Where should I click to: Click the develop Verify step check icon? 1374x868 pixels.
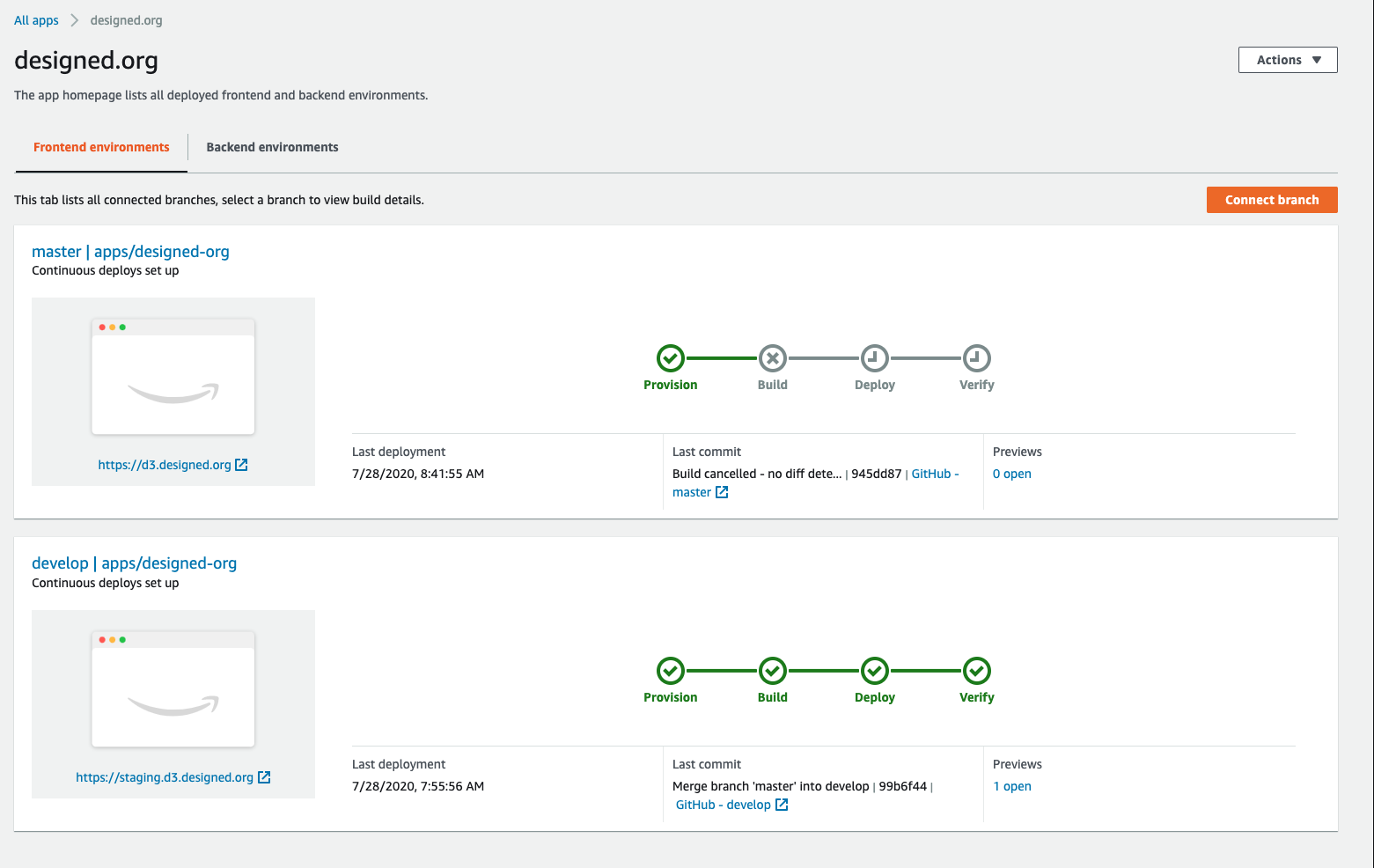pos(977,671)
